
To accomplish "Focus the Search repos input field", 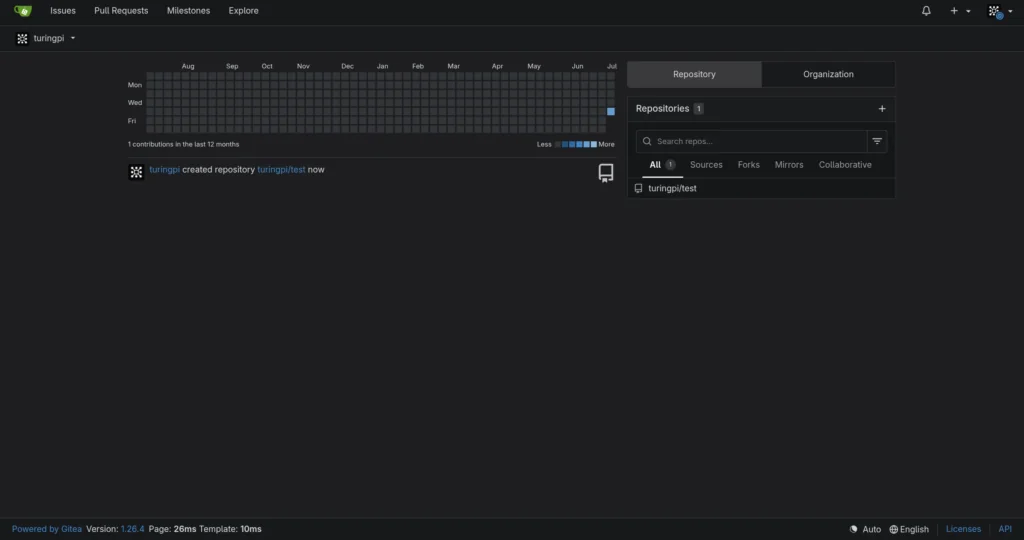I will 752,141.
